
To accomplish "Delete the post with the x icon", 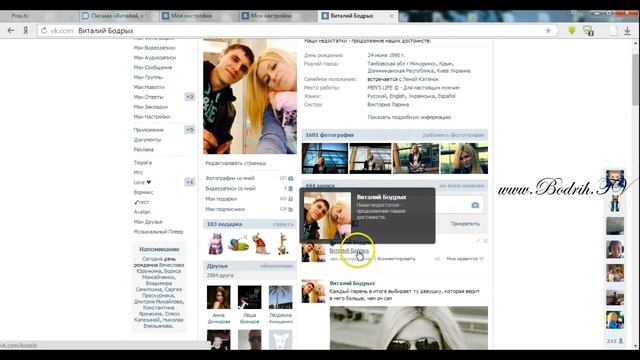I will (x=485, y=241).
